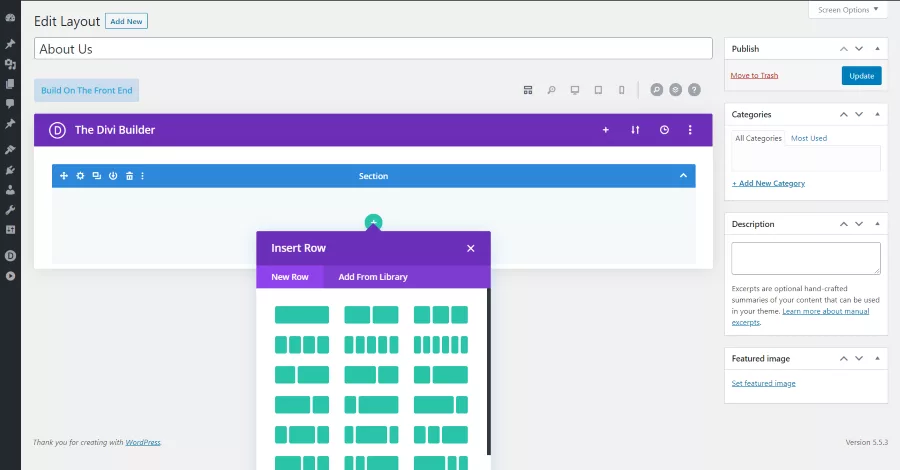Viewport: 900px width, 470px height.
Task: Choose the two equal columns layout
Action: tap(371, 314)
